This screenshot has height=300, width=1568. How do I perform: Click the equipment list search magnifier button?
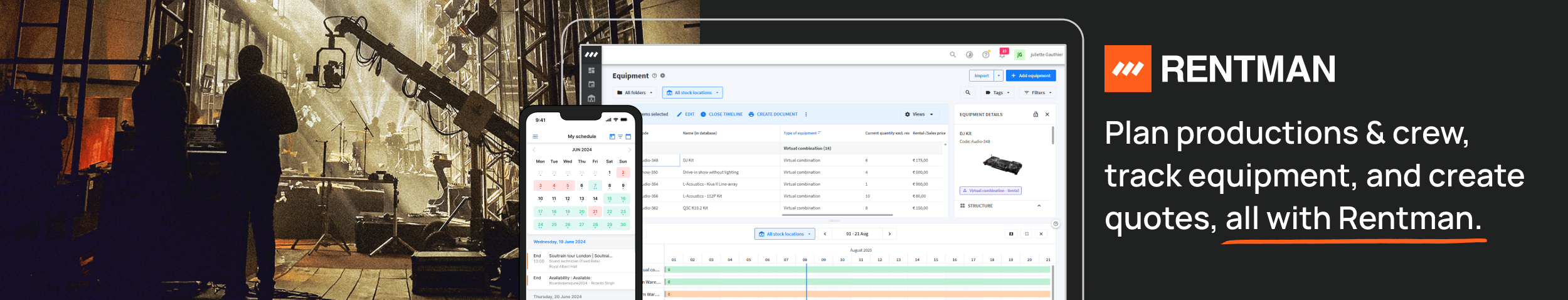pyautogui.click(x=968, y=92)
